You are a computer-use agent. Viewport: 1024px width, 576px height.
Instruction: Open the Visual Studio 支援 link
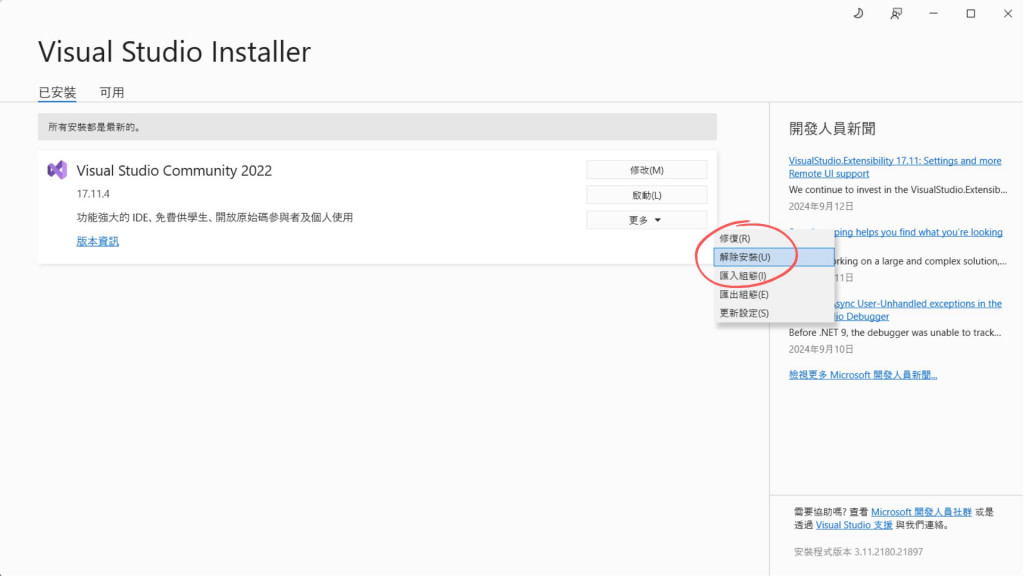coord(854,525)
